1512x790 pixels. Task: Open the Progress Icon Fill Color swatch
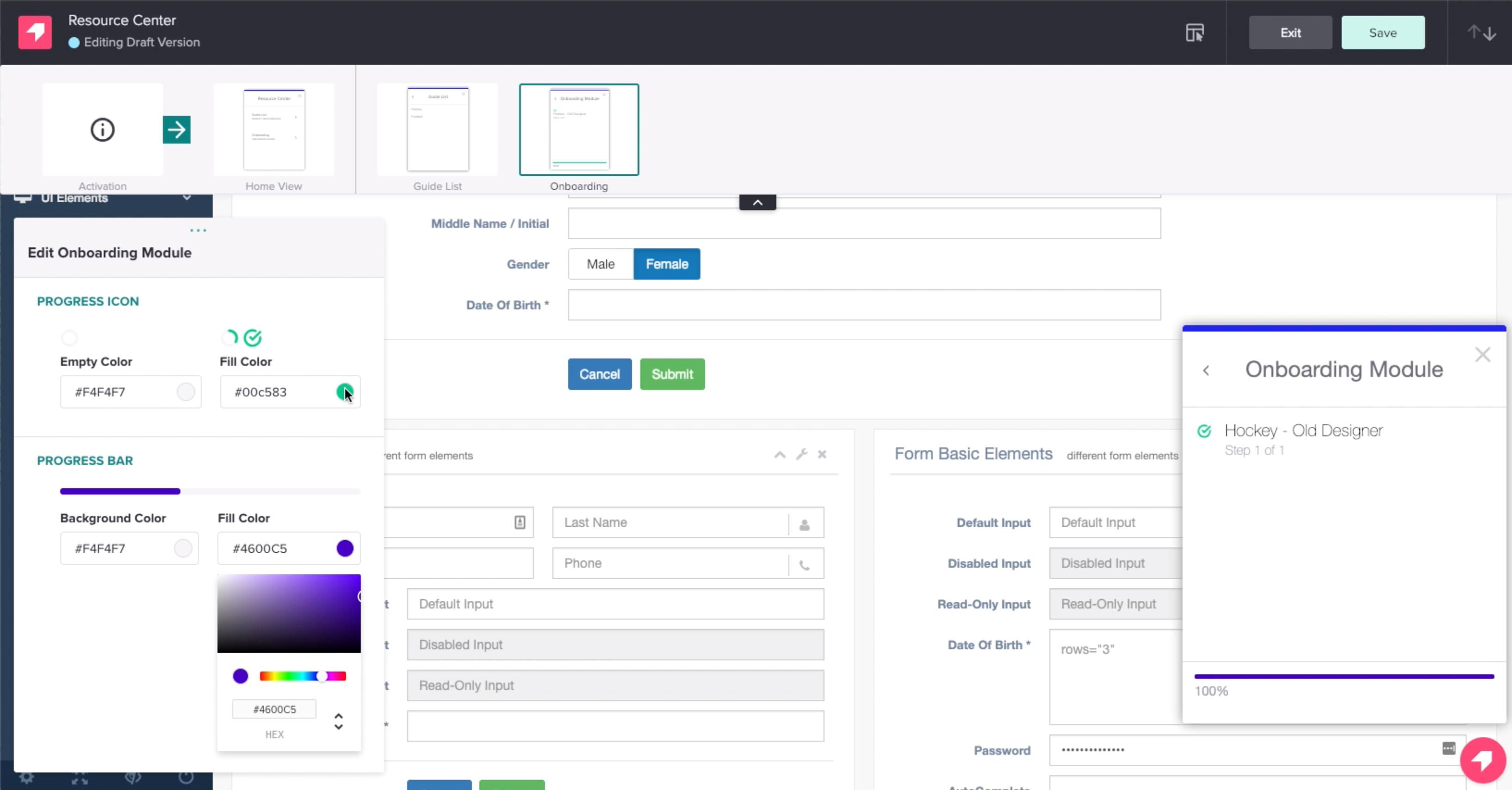(345, 392)
